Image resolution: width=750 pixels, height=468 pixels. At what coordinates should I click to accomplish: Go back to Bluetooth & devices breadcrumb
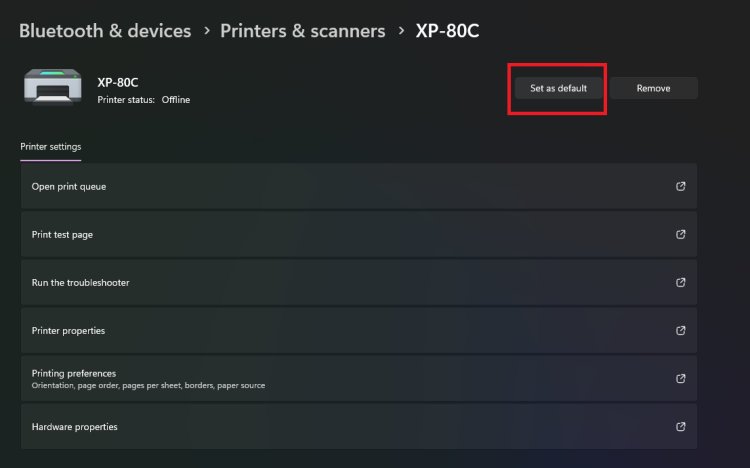pos(105,31)
